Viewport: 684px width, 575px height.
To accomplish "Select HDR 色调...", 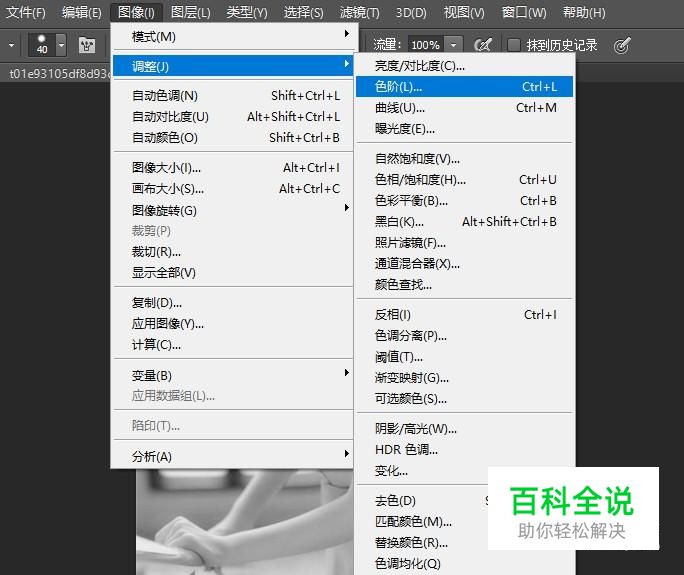I will 464,450.
